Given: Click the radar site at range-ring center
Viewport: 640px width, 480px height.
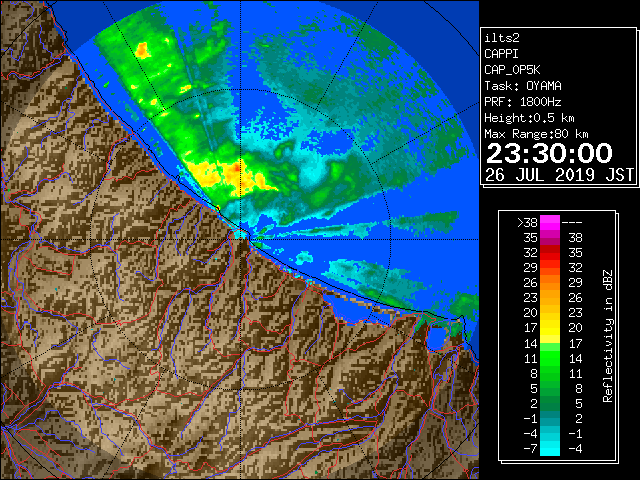Looking at the screenshot, I should (x=240, y=239).
